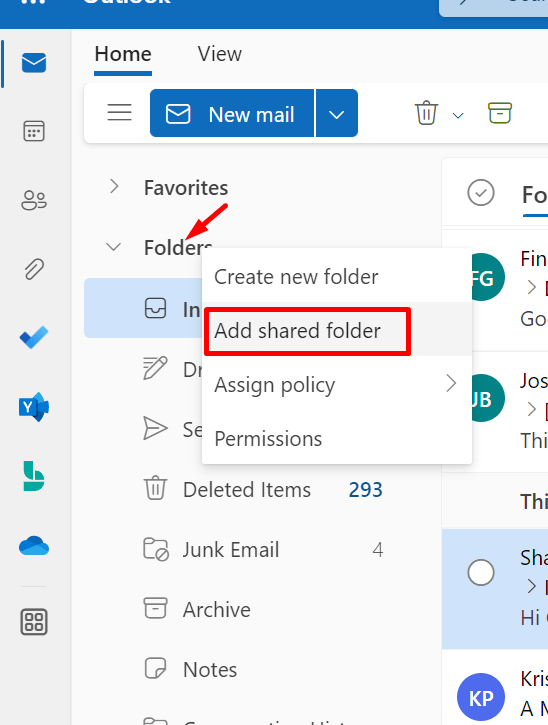
Task: Click the KP sender avatar
Action: [480, 697]
